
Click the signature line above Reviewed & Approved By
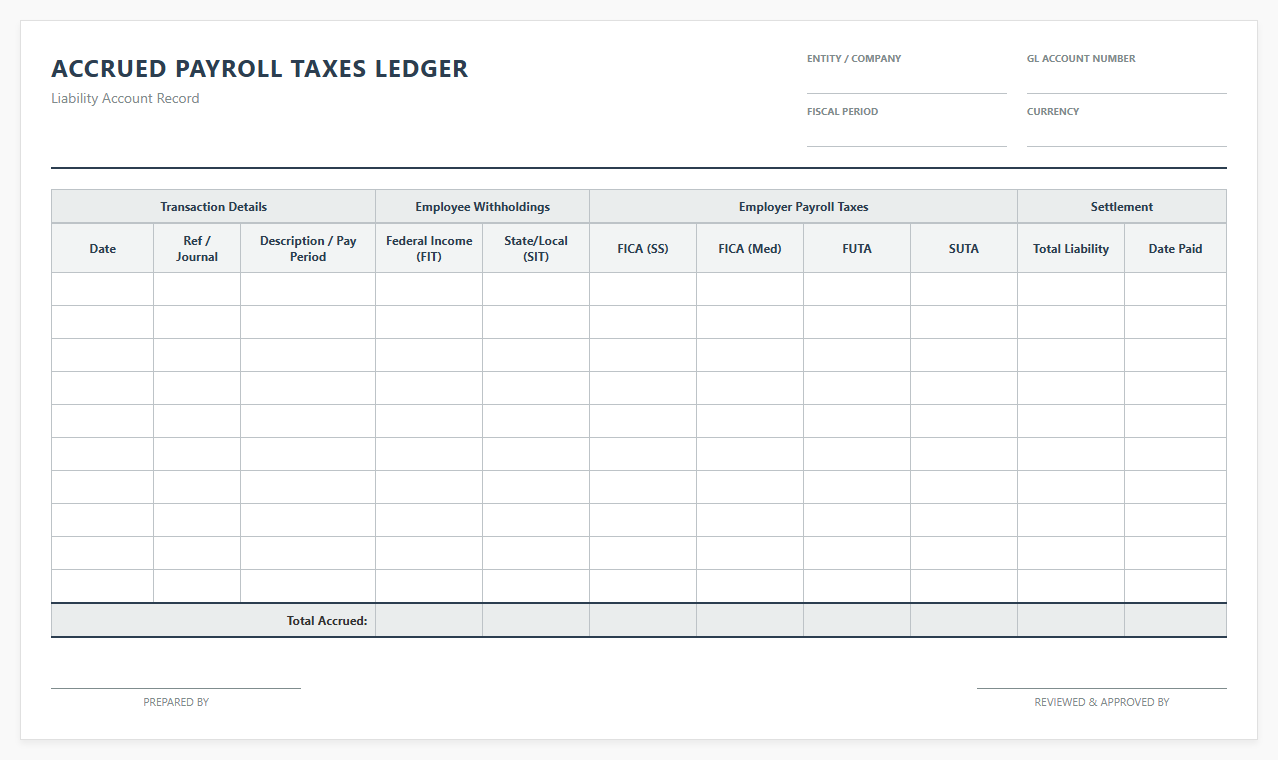click(1102, 688)
